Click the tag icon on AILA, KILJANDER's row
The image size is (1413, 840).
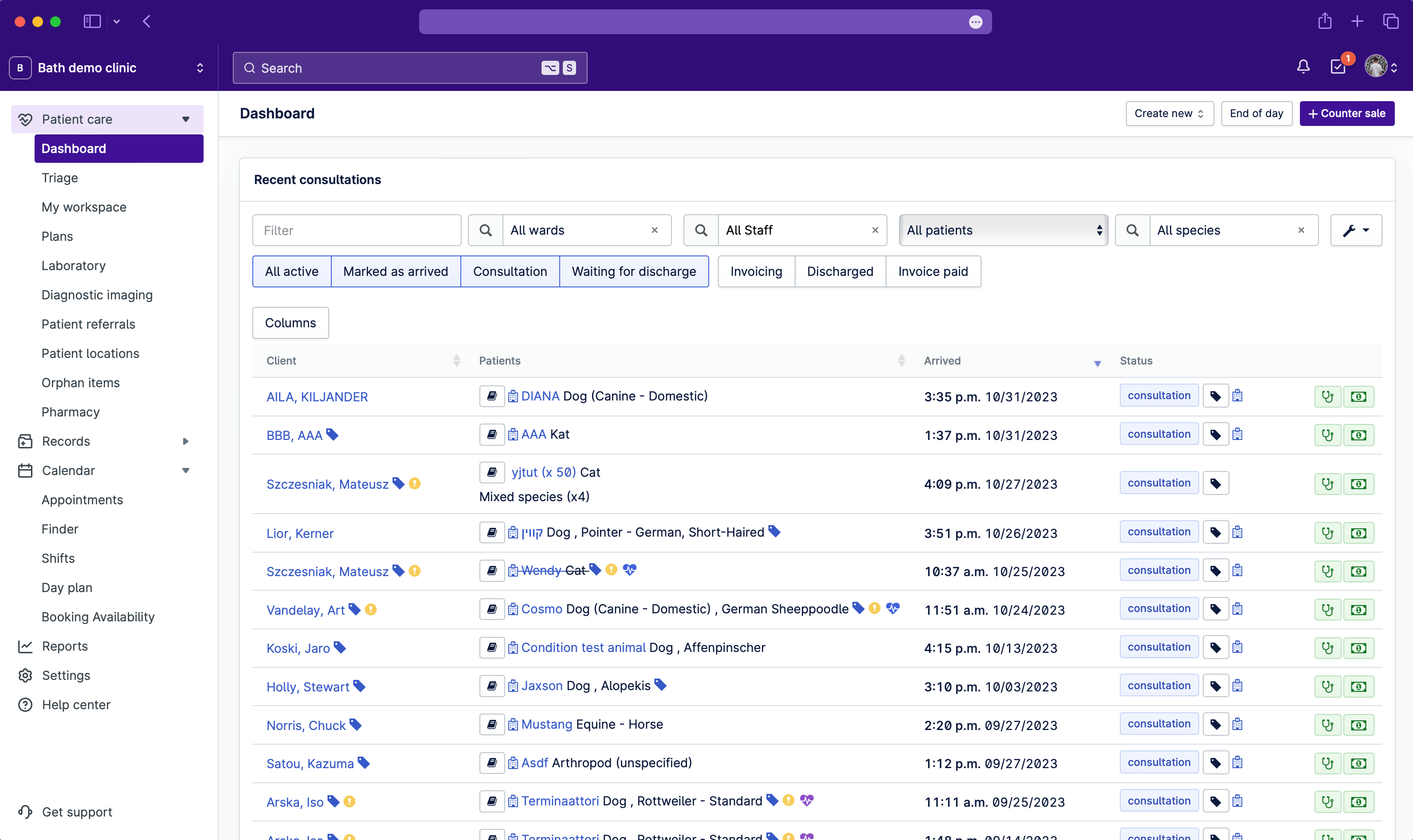click(1216, 395)
